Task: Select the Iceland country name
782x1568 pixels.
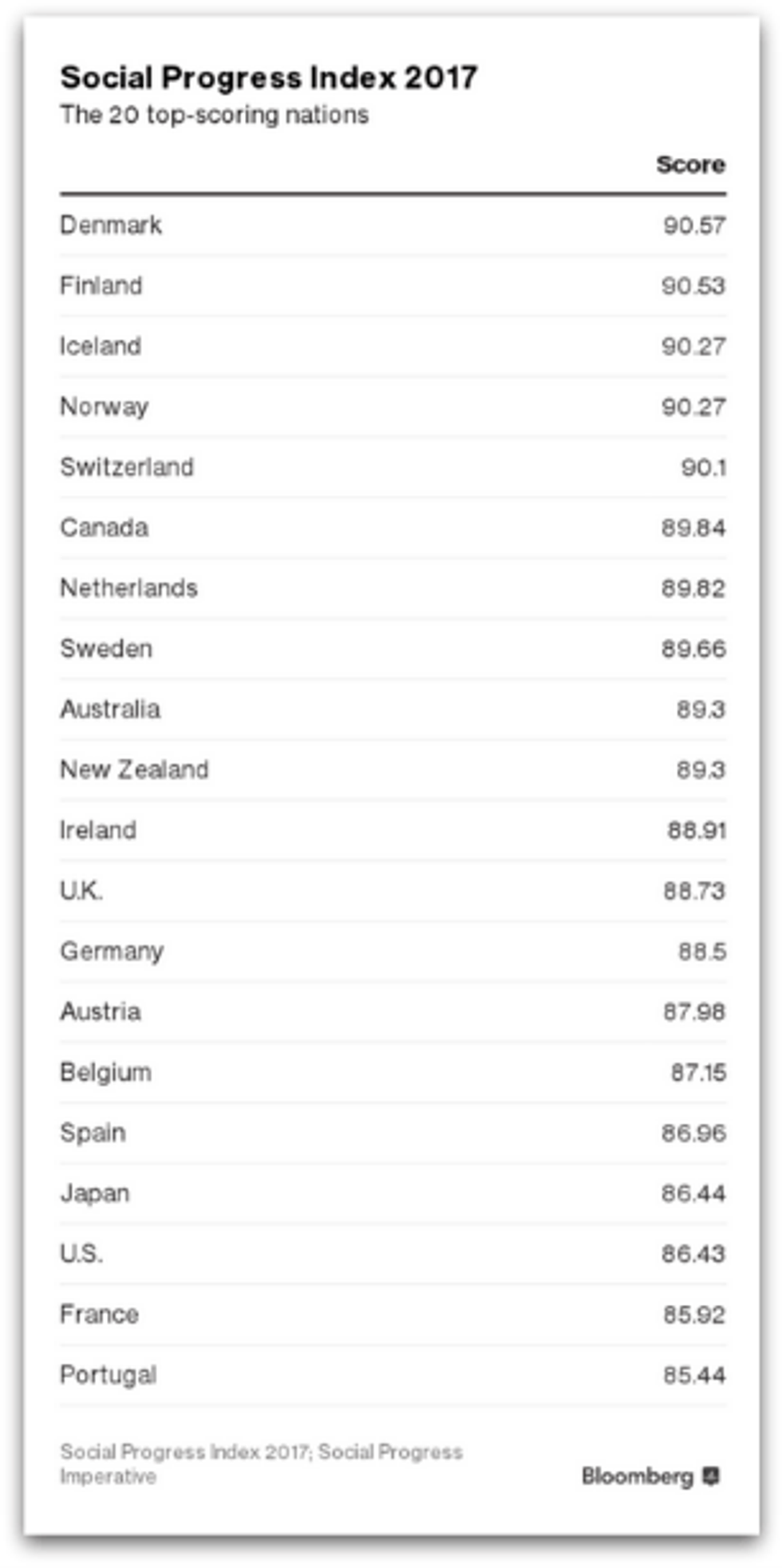Action: (101, 346)
